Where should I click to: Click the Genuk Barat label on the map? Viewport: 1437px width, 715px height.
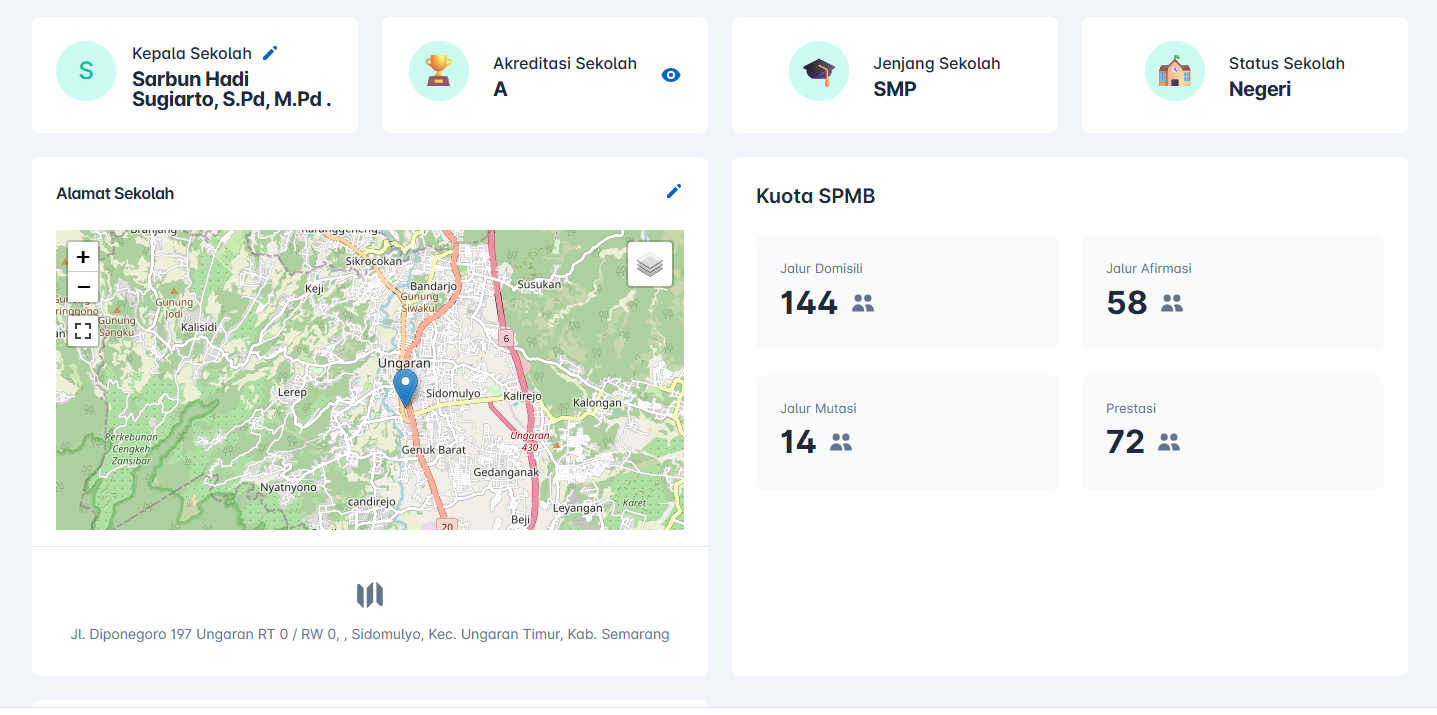[434, 450]
